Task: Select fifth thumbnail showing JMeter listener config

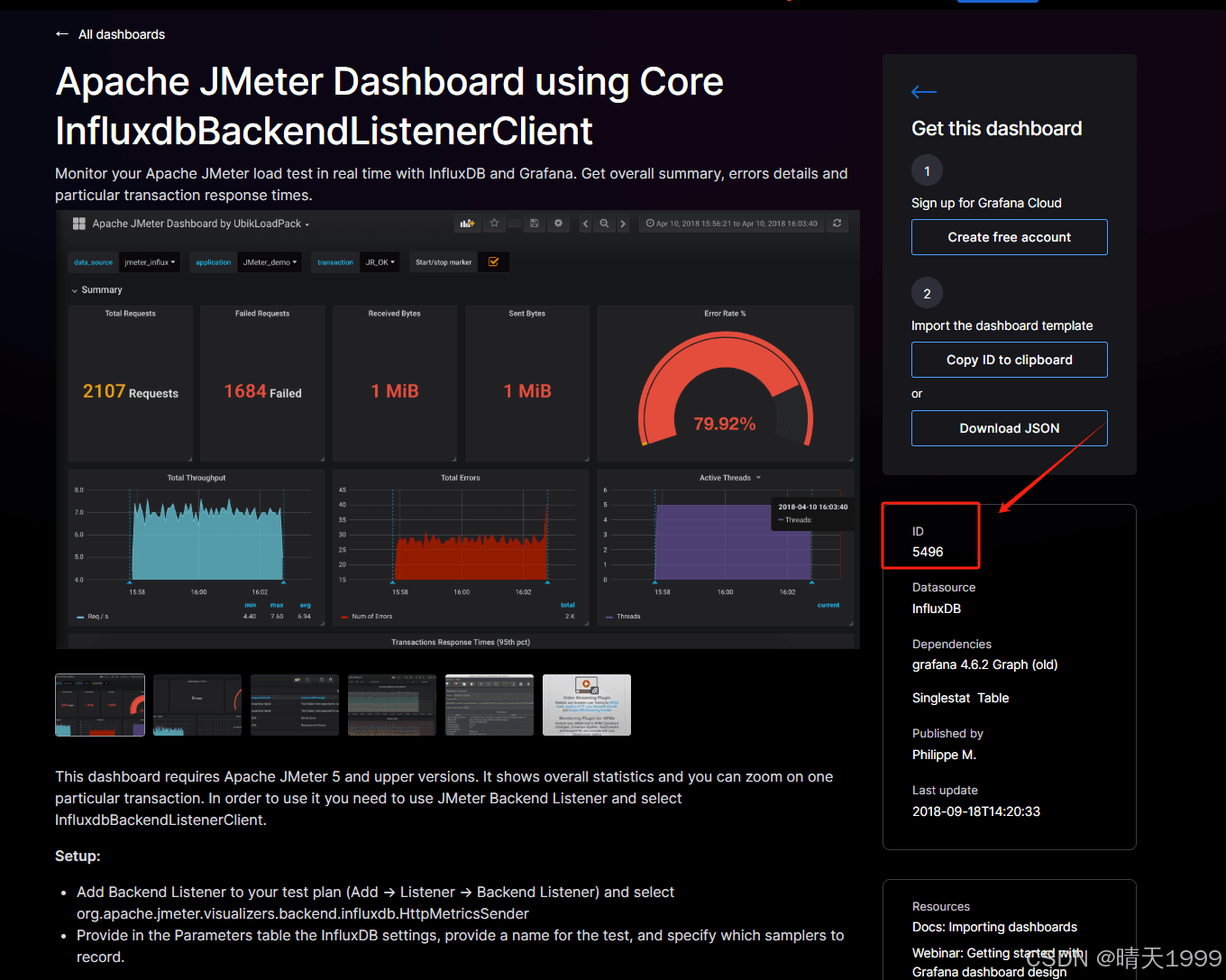Action: pyautogui.click(x=489, y=705)
